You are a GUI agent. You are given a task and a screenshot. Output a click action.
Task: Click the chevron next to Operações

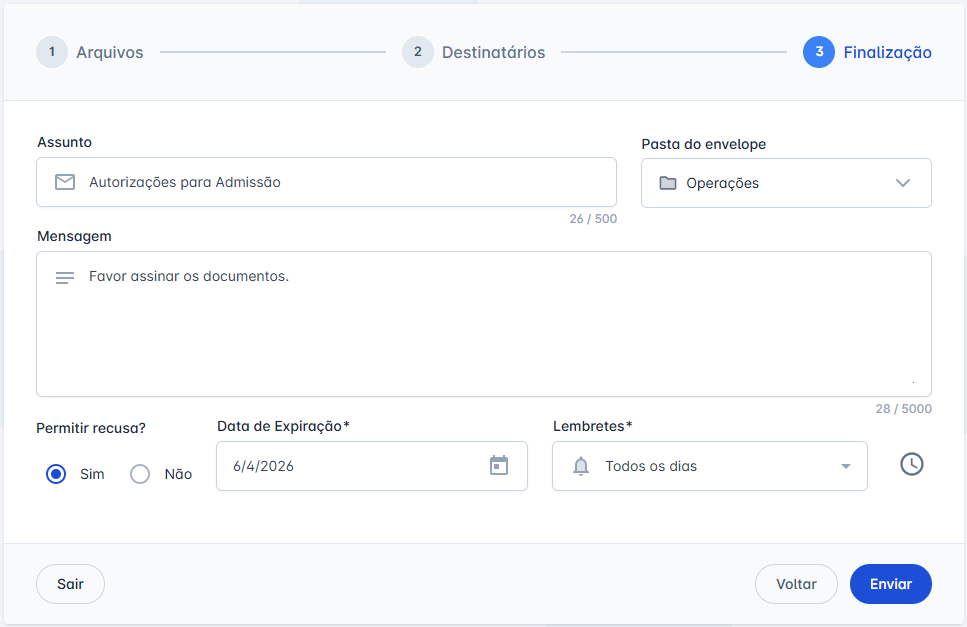903,183
